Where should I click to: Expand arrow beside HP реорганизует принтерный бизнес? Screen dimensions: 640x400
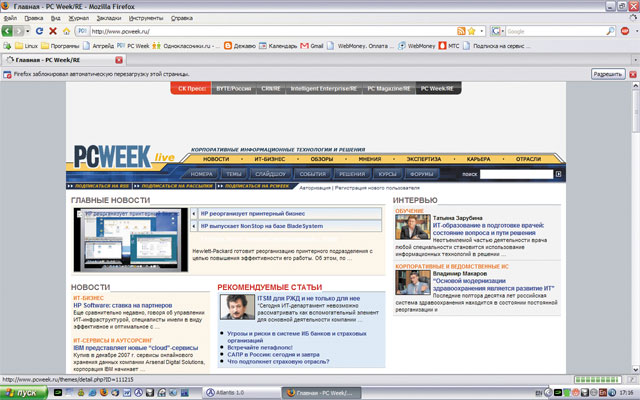tap(194, 213)
